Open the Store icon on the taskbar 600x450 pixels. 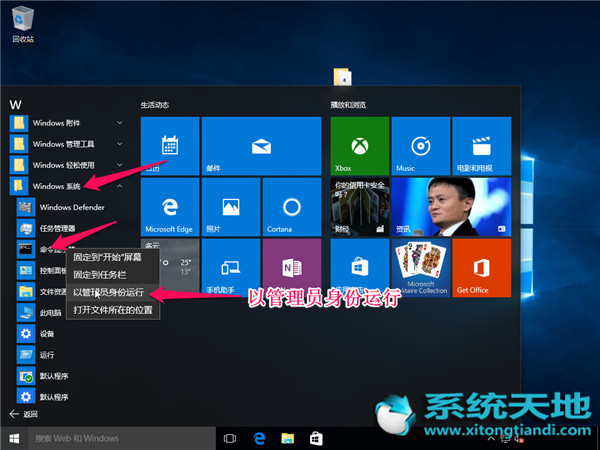pyautogui.click(x=314, y=438)
